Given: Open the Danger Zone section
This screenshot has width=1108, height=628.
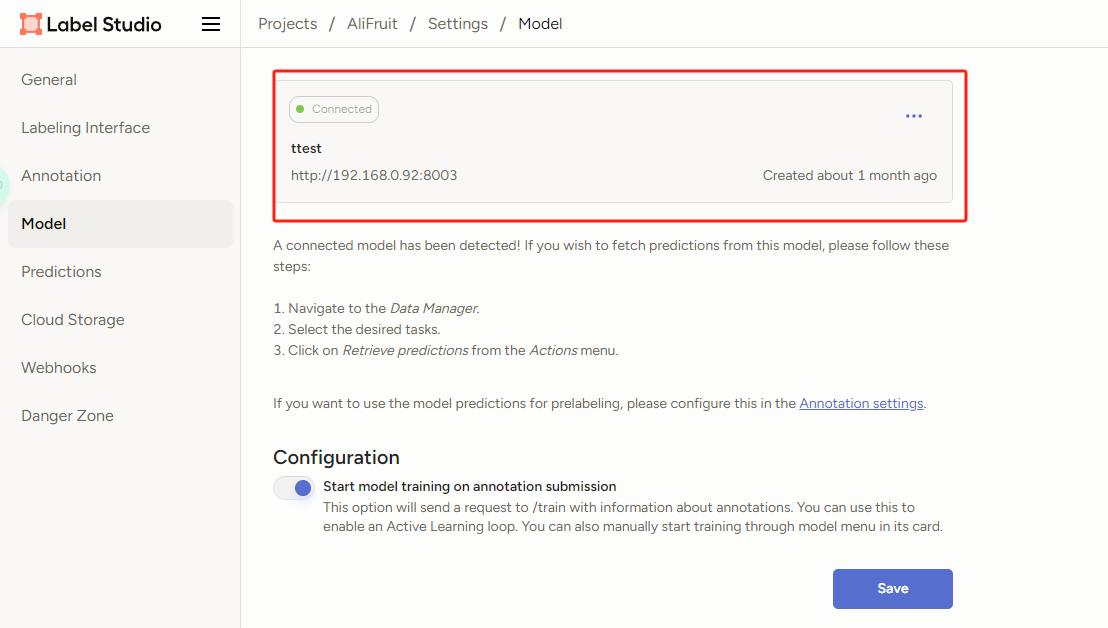Looking at the screenshot, I should [67, 416].
